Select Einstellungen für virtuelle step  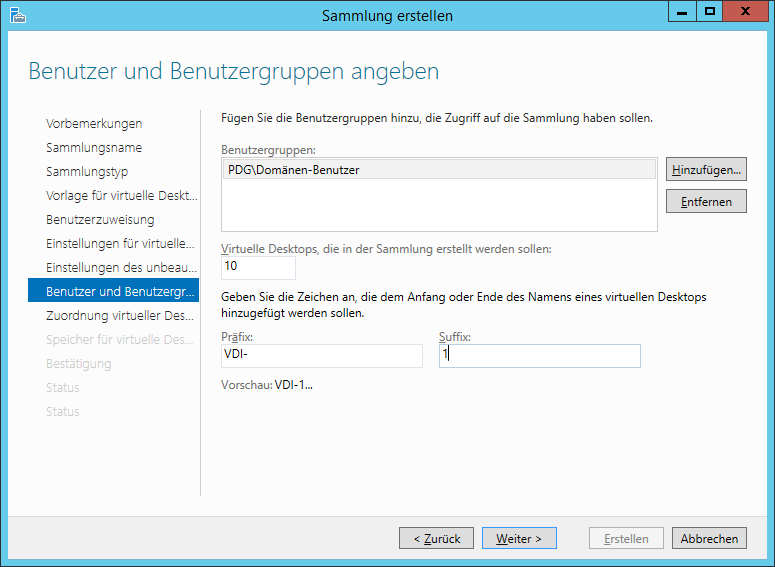119,243
